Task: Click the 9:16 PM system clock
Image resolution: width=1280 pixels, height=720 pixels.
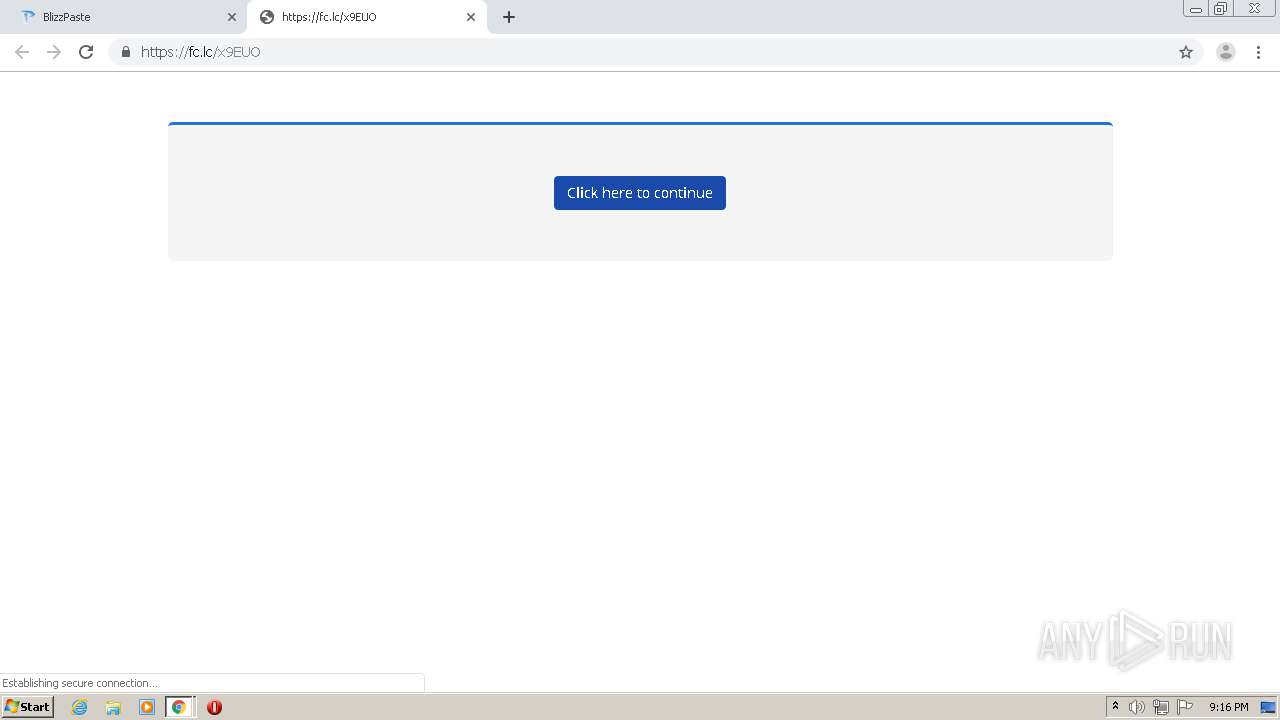Action: click(1228, 707)
